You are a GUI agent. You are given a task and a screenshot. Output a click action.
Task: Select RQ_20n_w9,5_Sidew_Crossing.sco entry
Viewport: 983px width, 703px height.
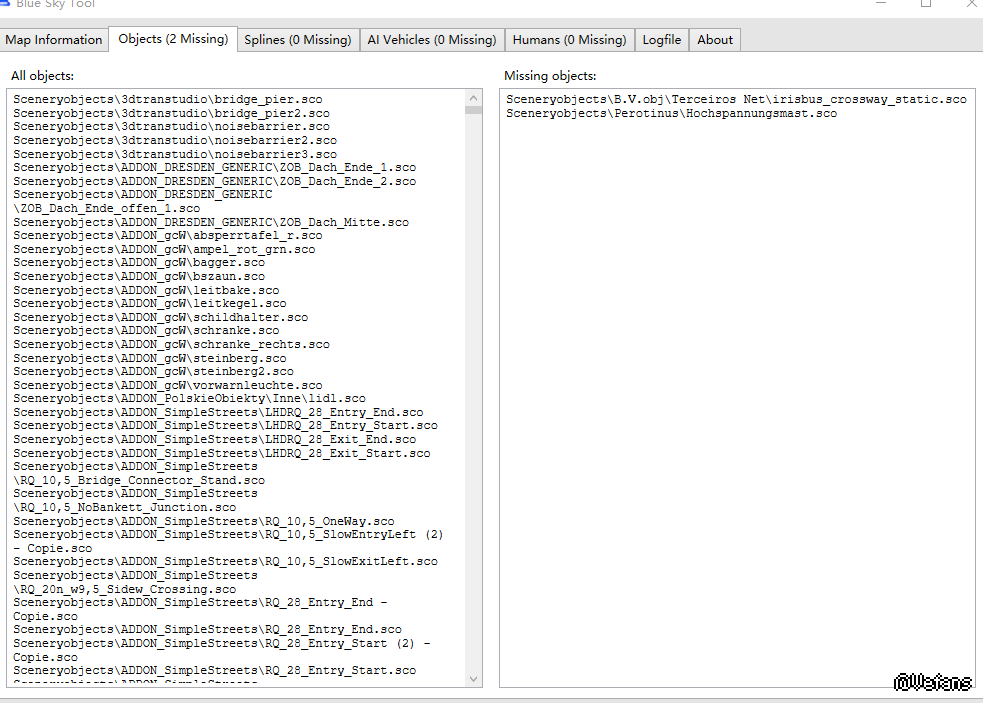point(135,583)
